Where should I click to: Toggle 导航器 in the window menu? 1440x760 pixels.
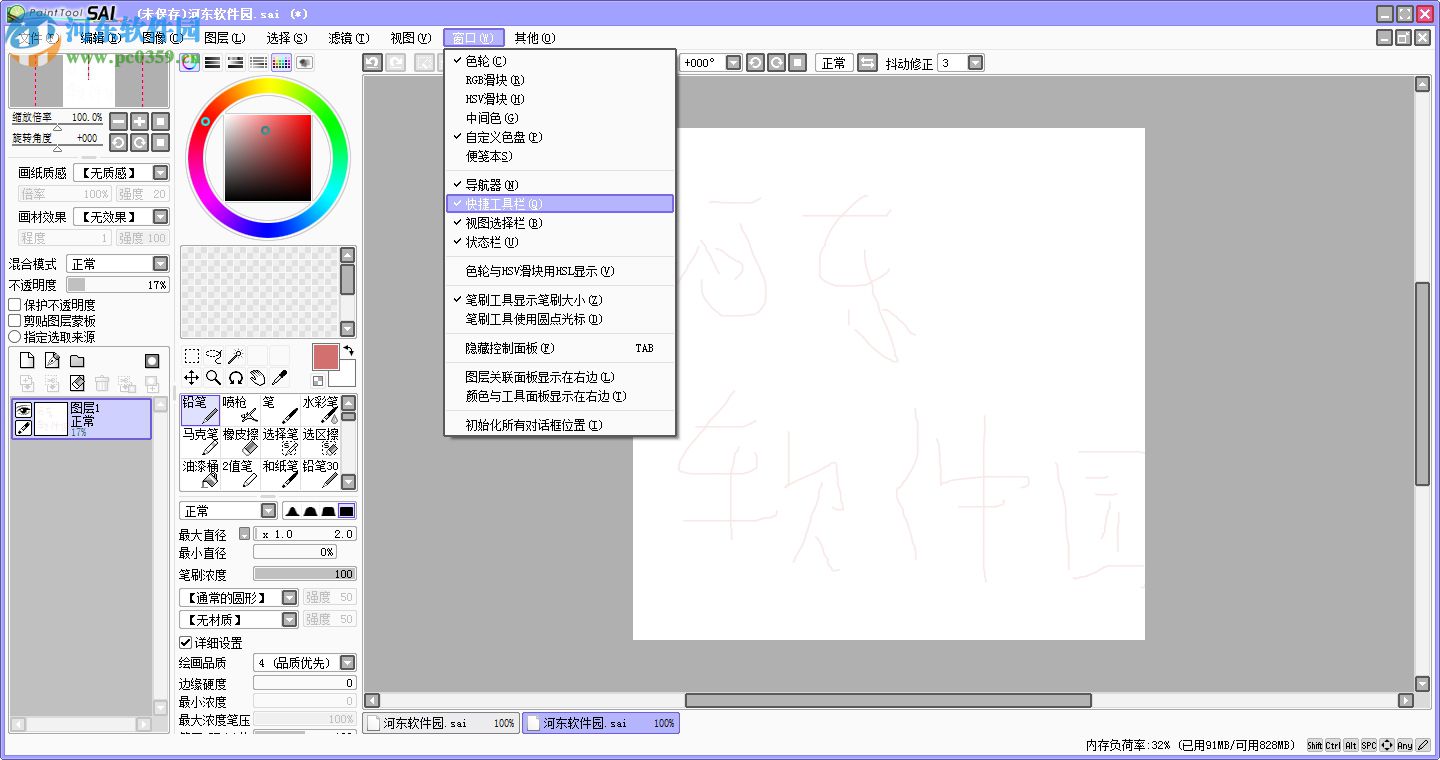560,185
